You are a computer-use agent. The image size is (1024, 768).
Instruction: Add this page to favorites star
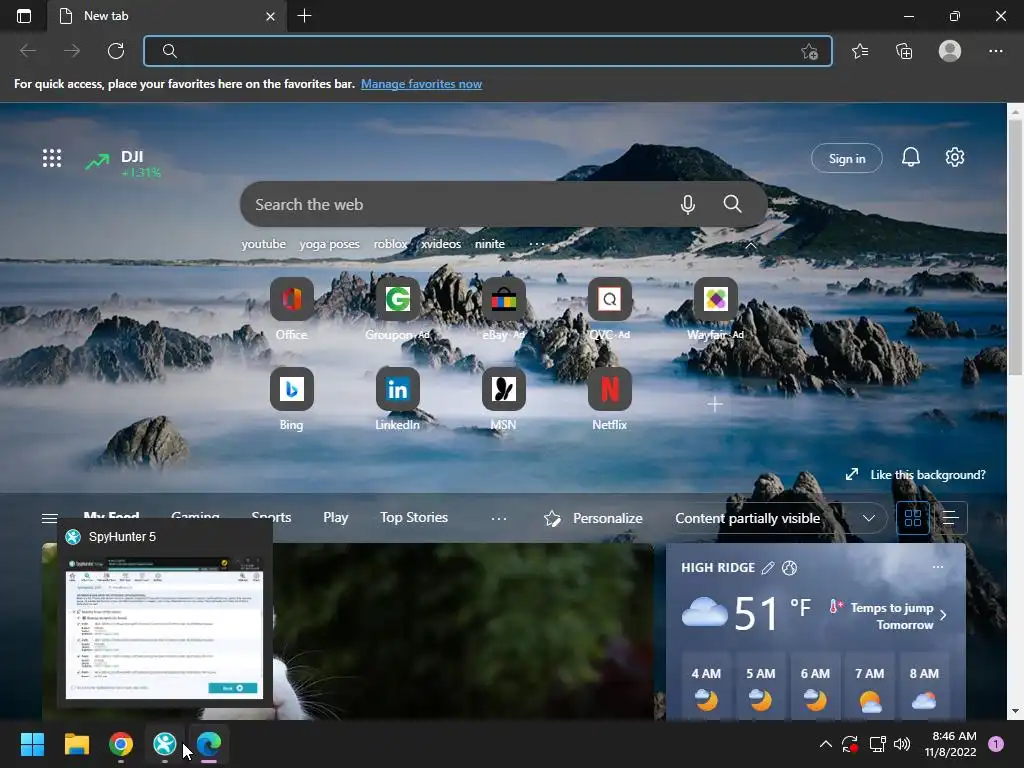[x=809, y=52]
